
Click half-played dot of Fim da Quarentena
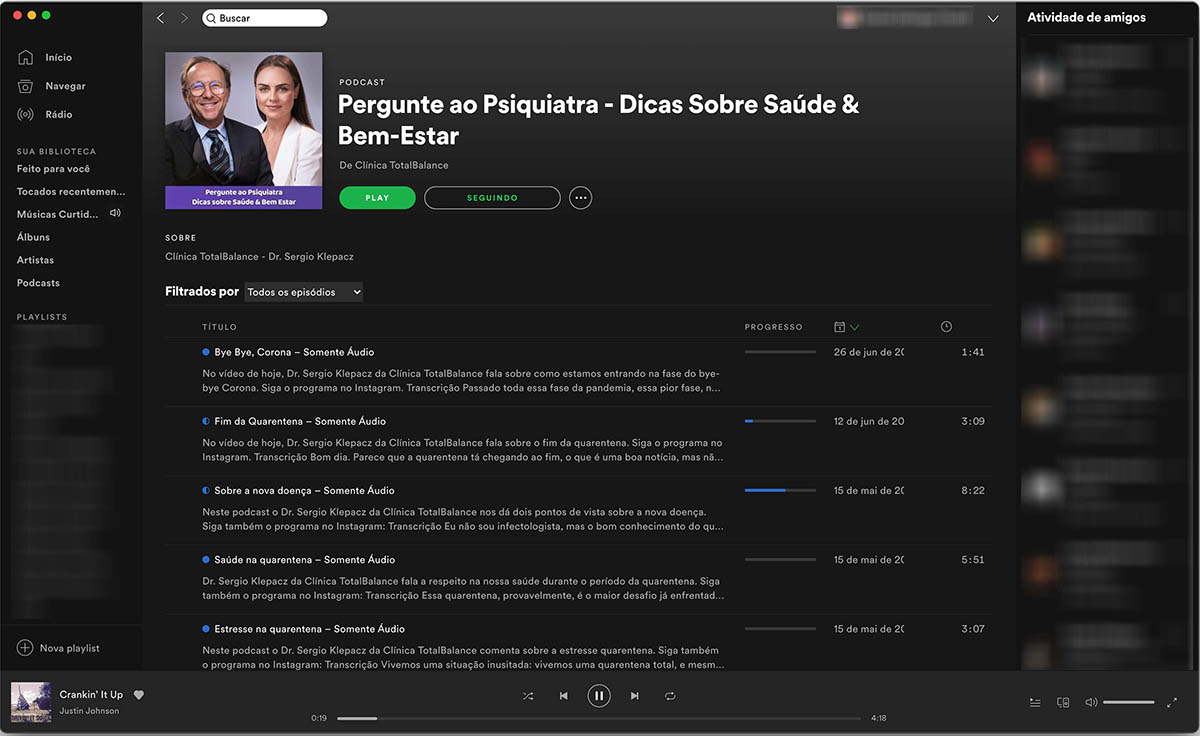206,421
